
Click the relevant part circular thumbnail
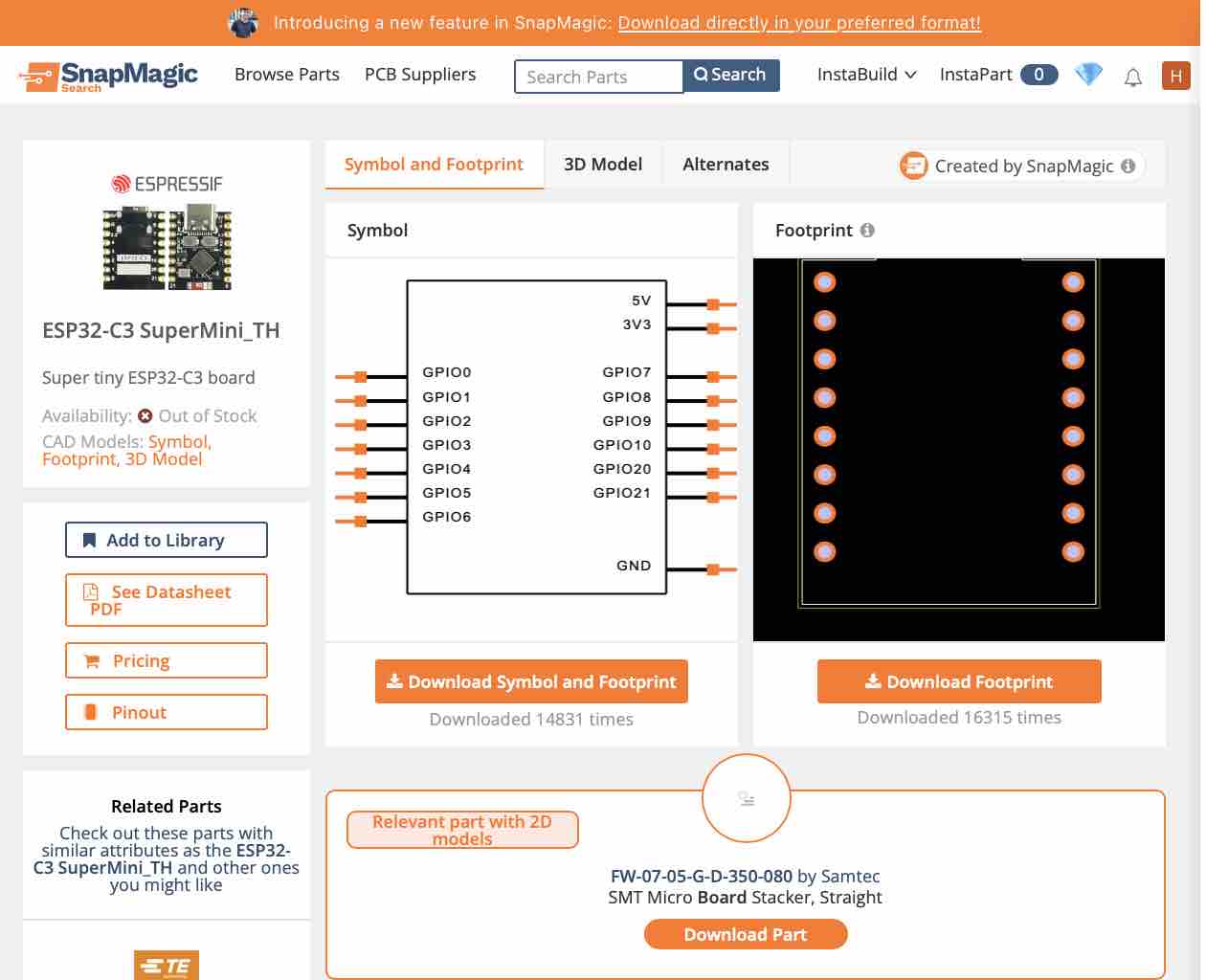click(x=747, y=798)
